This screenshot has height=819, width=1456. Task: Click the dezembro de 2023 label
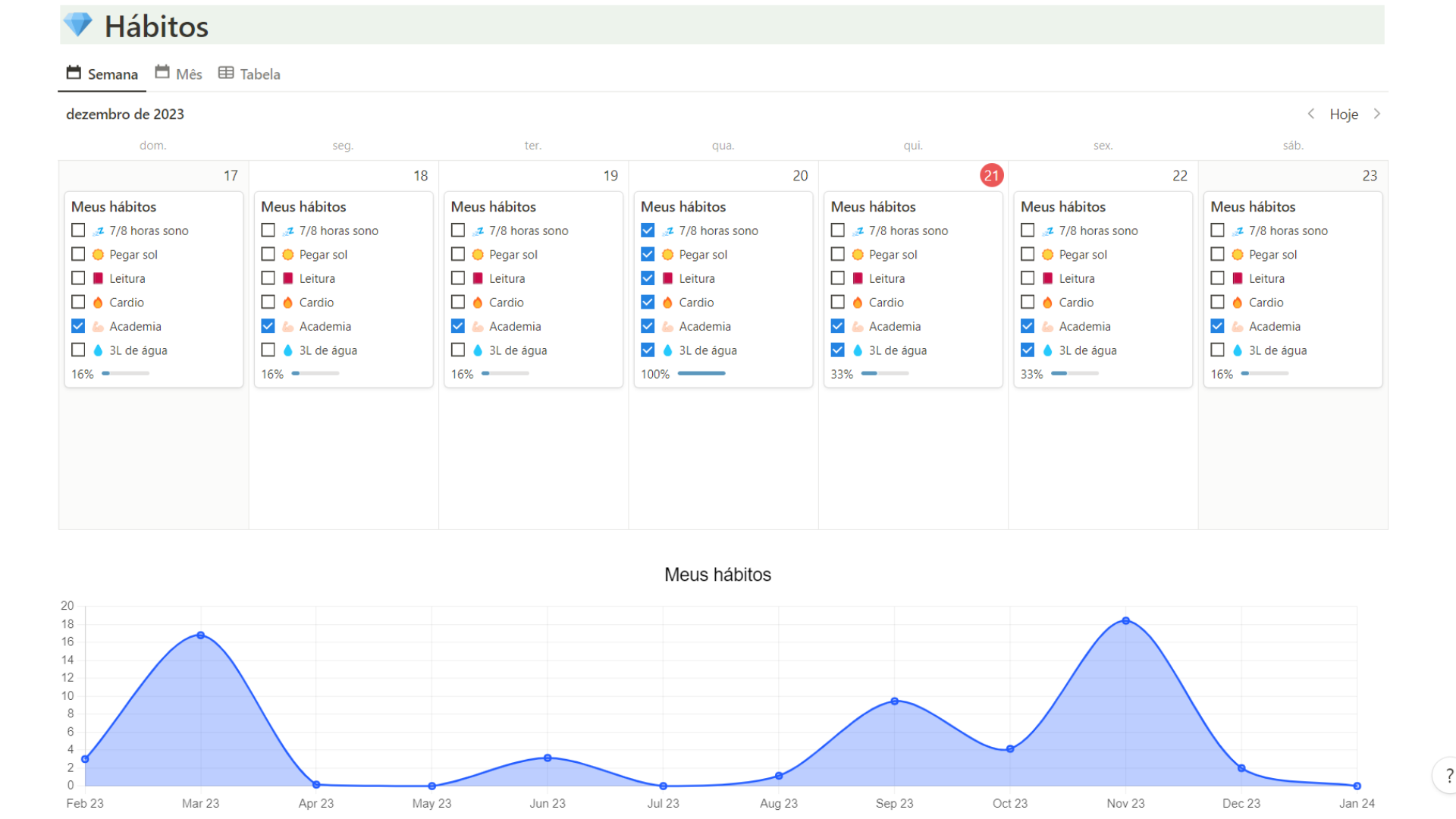pyautogui.click(x=125, y=114)
